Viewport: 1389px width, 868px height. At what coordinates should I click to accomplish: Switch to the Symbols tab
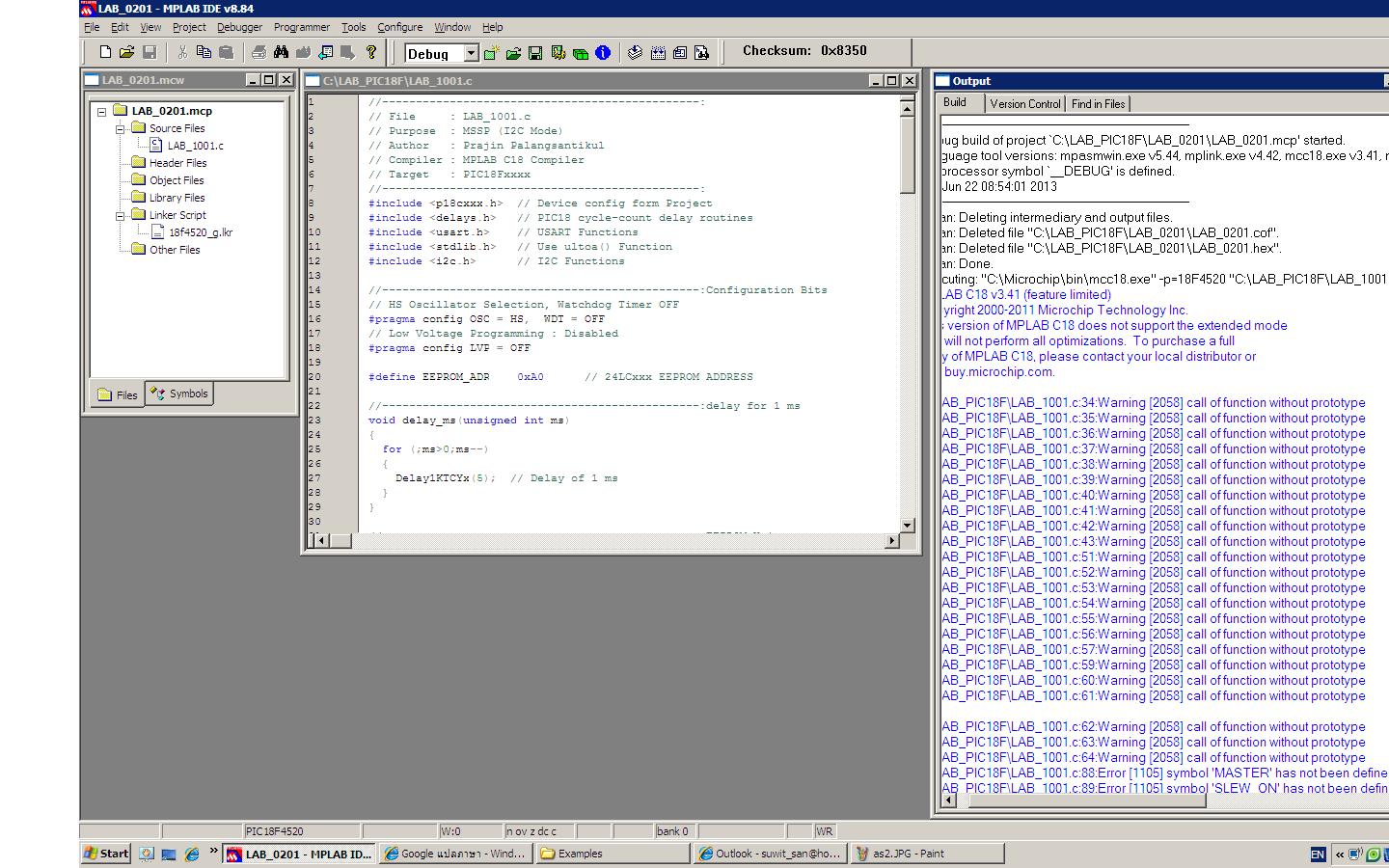point(179,393)
